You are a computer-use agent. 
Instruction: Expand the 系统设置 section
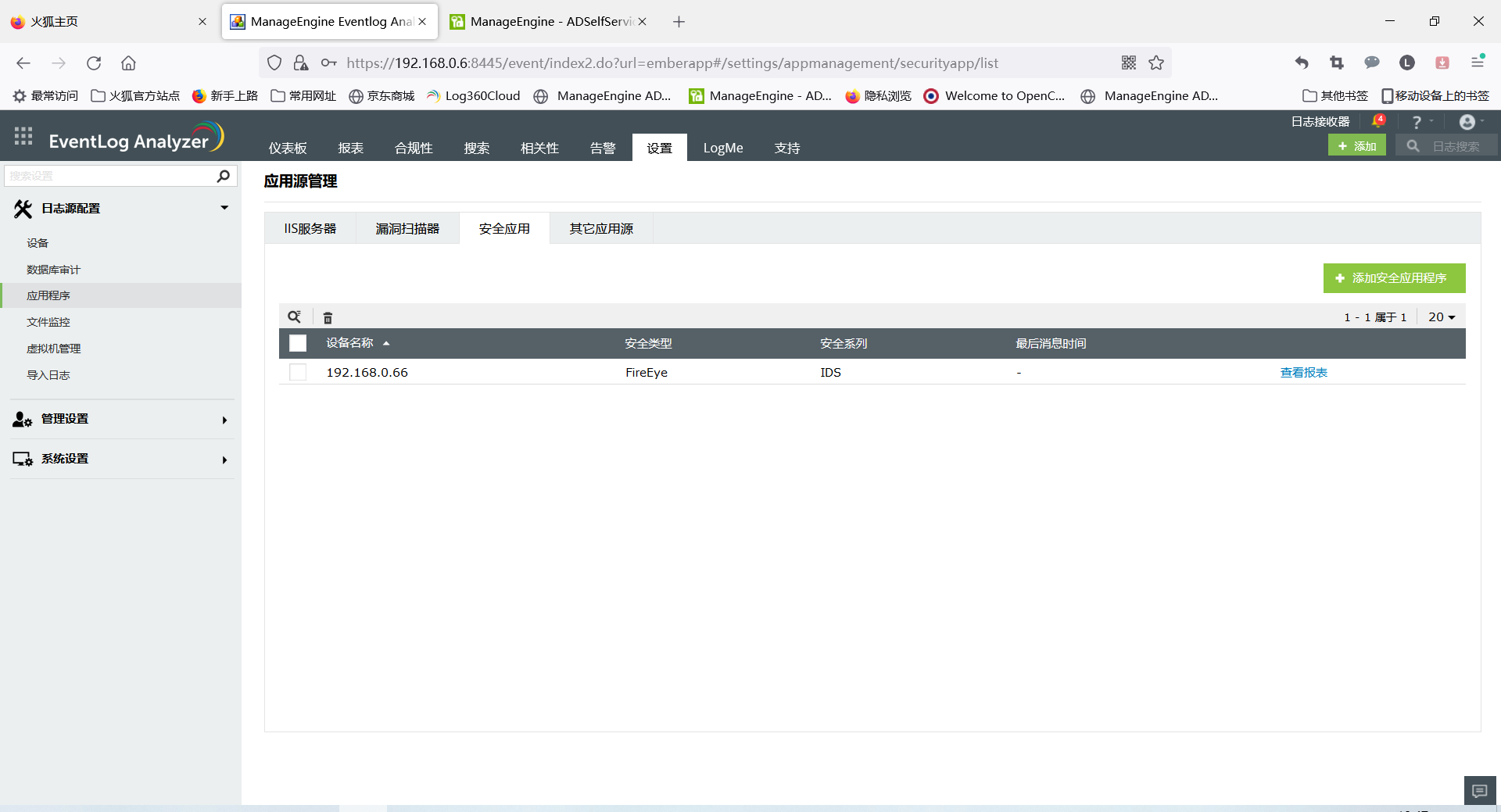(224, 460)
